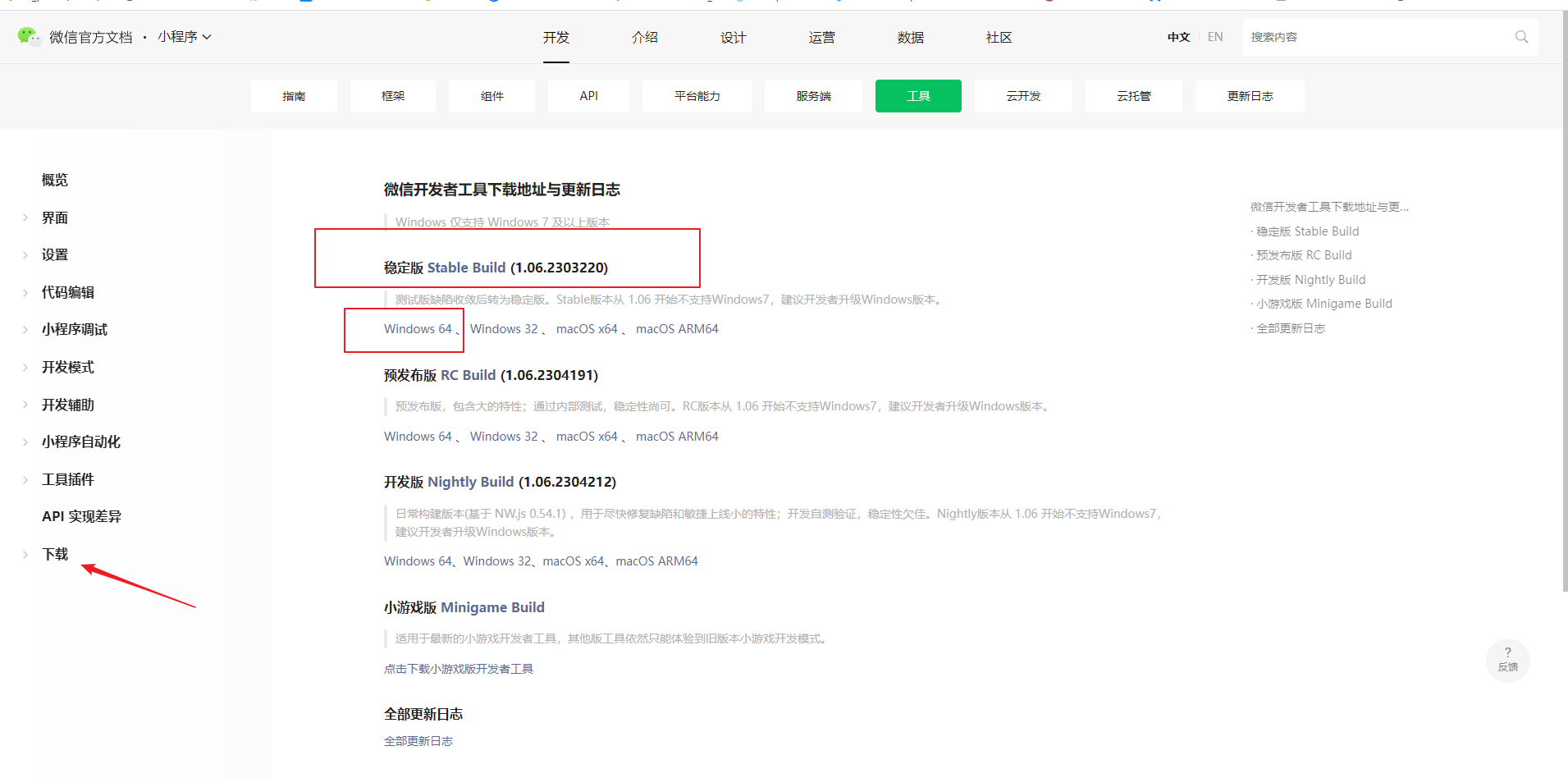1568x778 pixels.
Task: Switch to the 更新日志 tab
Action: click(x=1250, y=96)
